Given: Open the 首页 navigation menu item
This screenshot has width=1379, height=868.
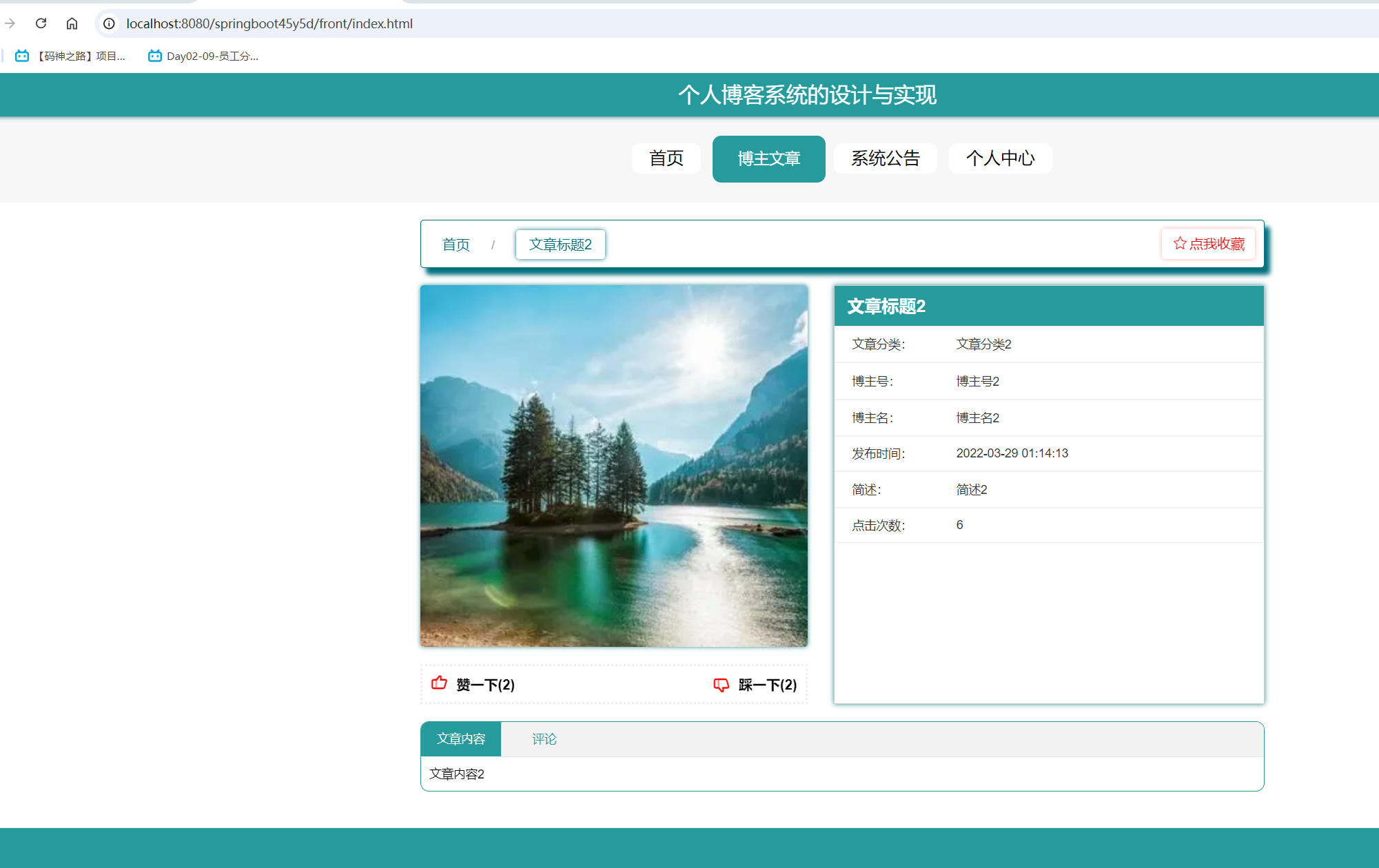Looking at the screenshot, I should coord(666,158).
